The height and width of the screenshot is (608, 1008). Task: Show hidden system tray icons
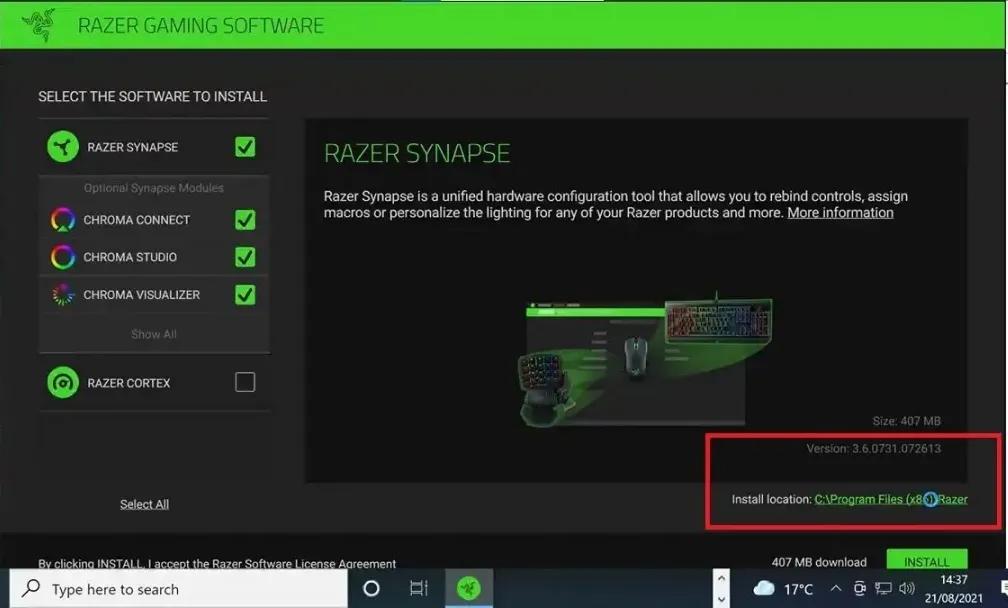[x=836, y=588]
